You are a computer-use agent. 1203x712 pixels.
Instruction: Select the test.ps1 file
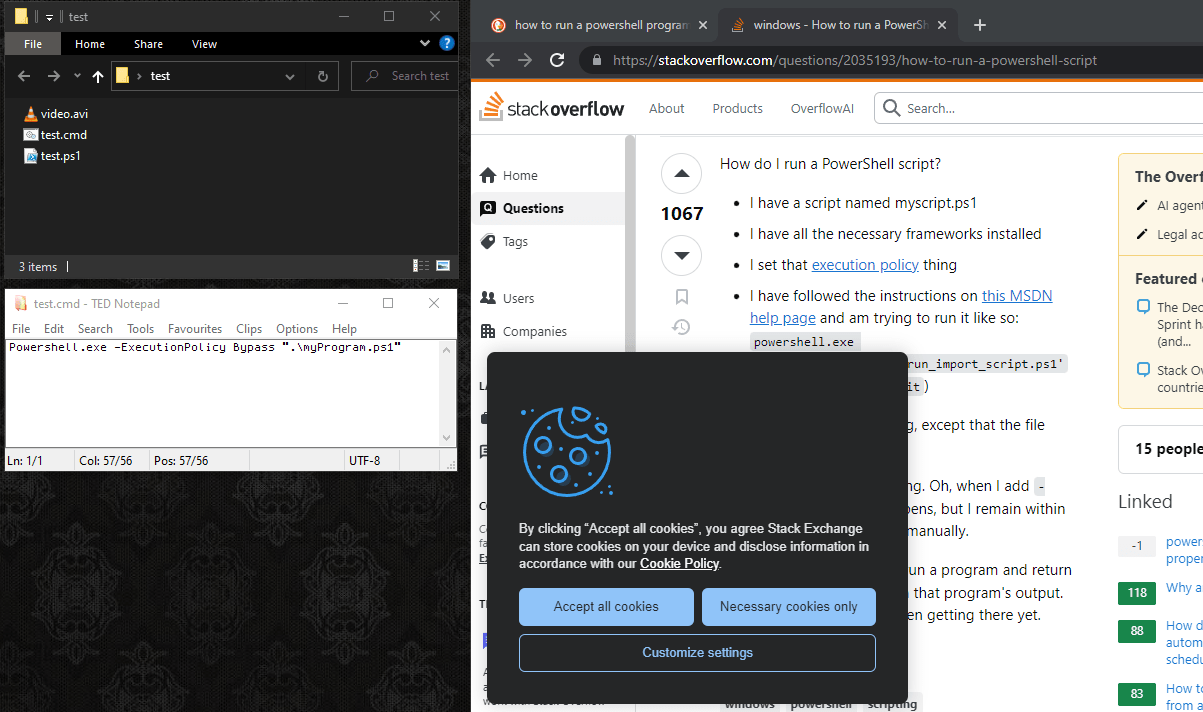60,156
